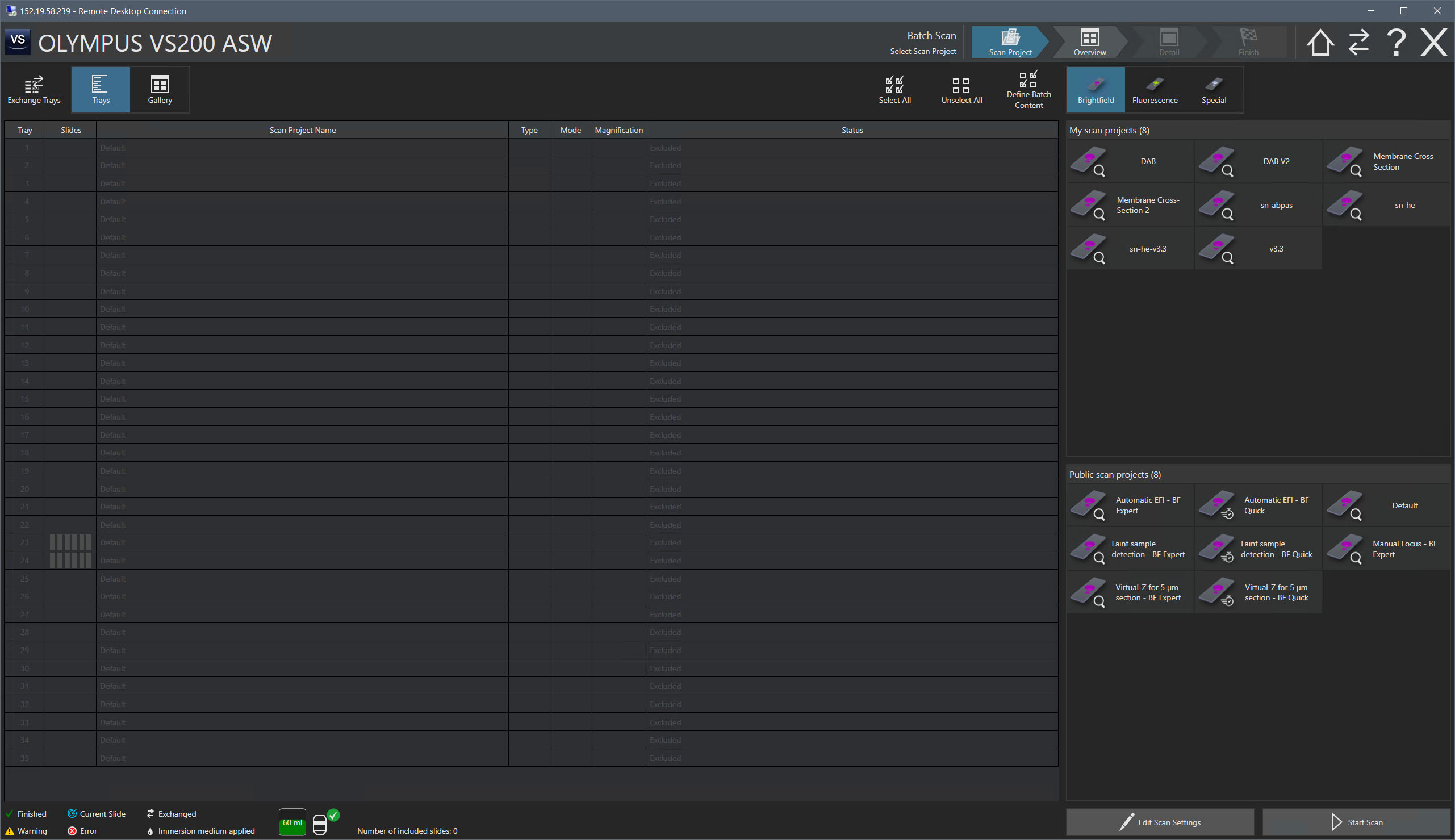Select tray 23 slides thumbnail
Viewport: 1455px width, 840px height.
pyautogui.click(x=70, y=542)
